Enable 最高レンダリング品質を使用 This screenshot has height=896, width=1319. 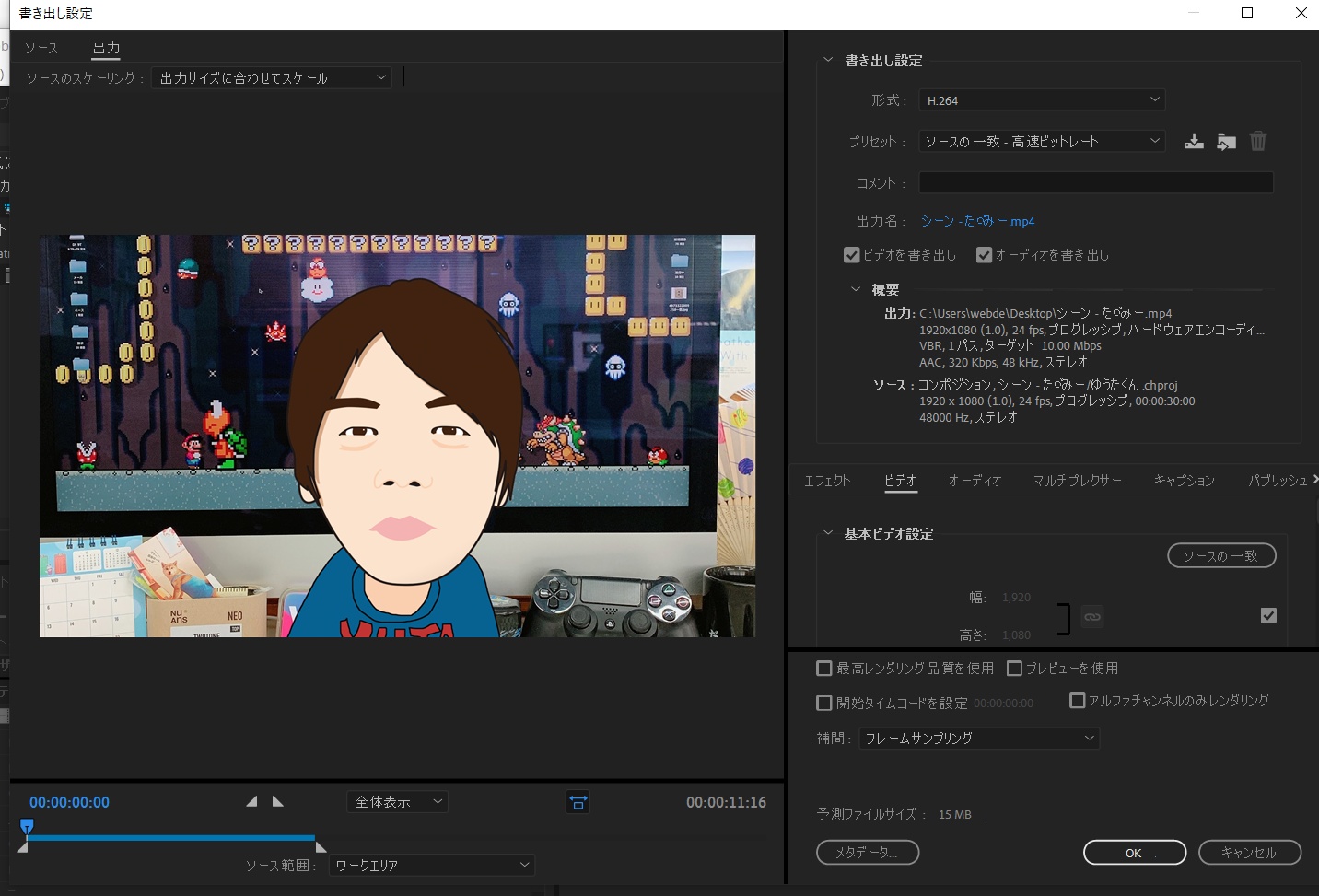click(x=824, y=669)
